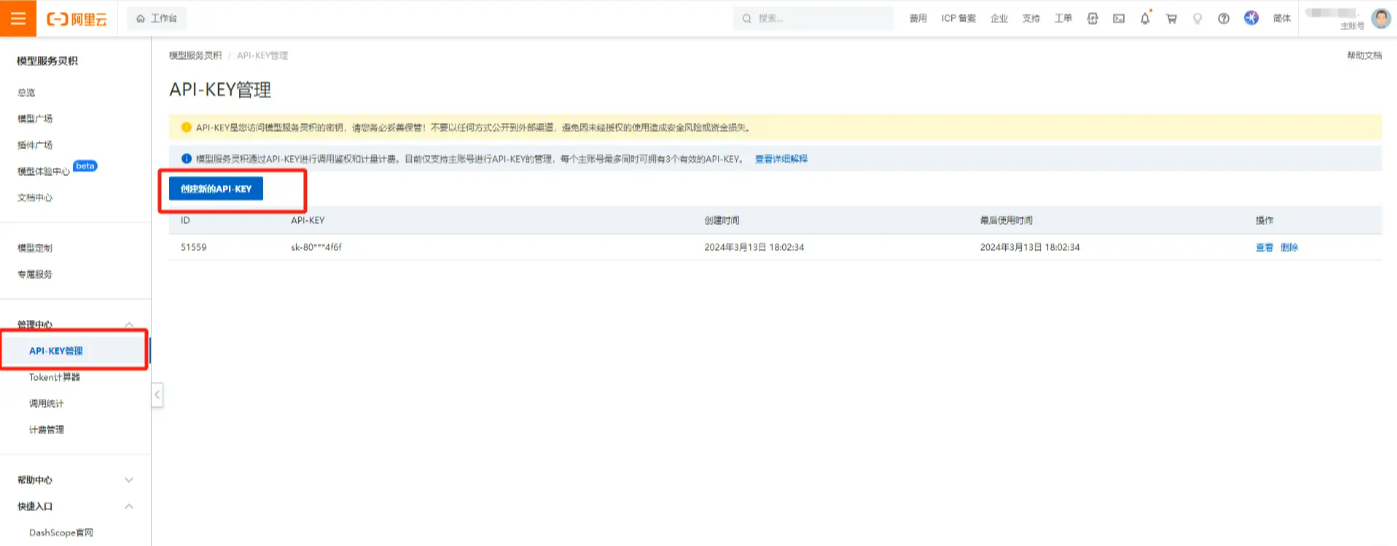The image size is (1397, 546).
Task: Open 帮助文档 link
Action: pos(1364,55)
